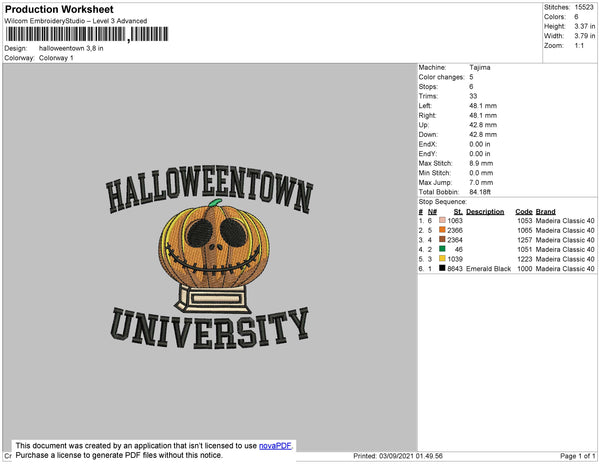Click the Width value 3.79 in

[585, 36]
